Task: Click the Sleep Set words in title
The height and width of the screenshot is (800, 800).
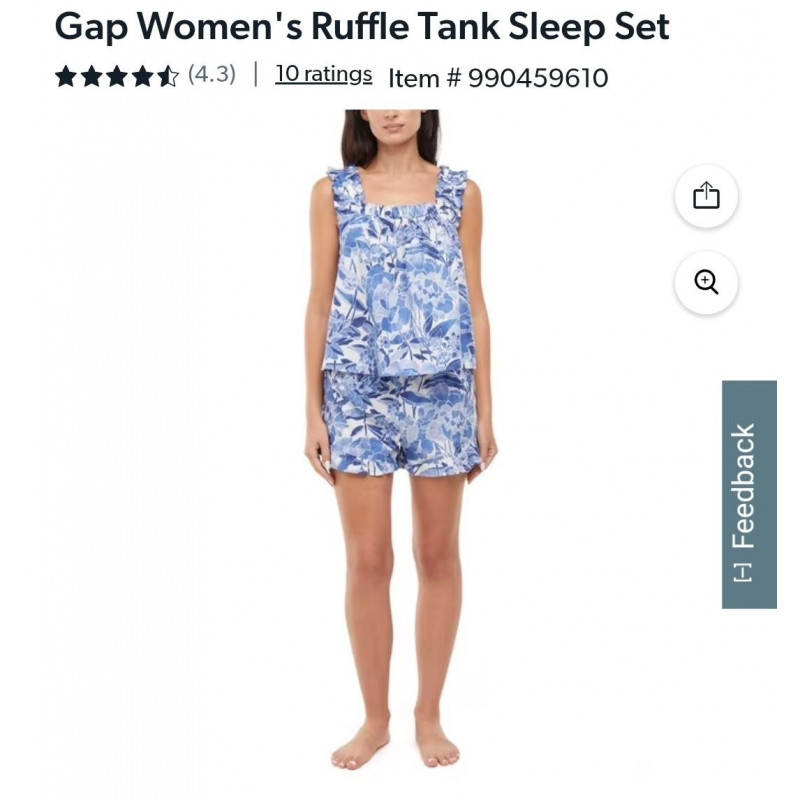Action: point(589,29)
